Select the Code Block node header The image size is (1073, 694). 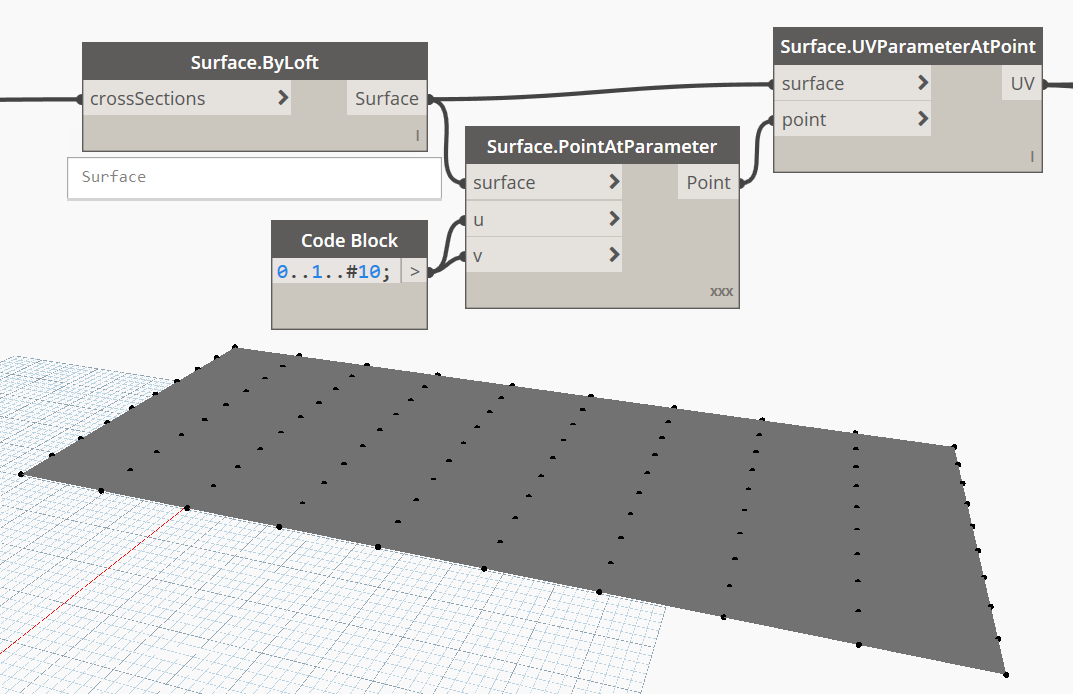(349, 240)
